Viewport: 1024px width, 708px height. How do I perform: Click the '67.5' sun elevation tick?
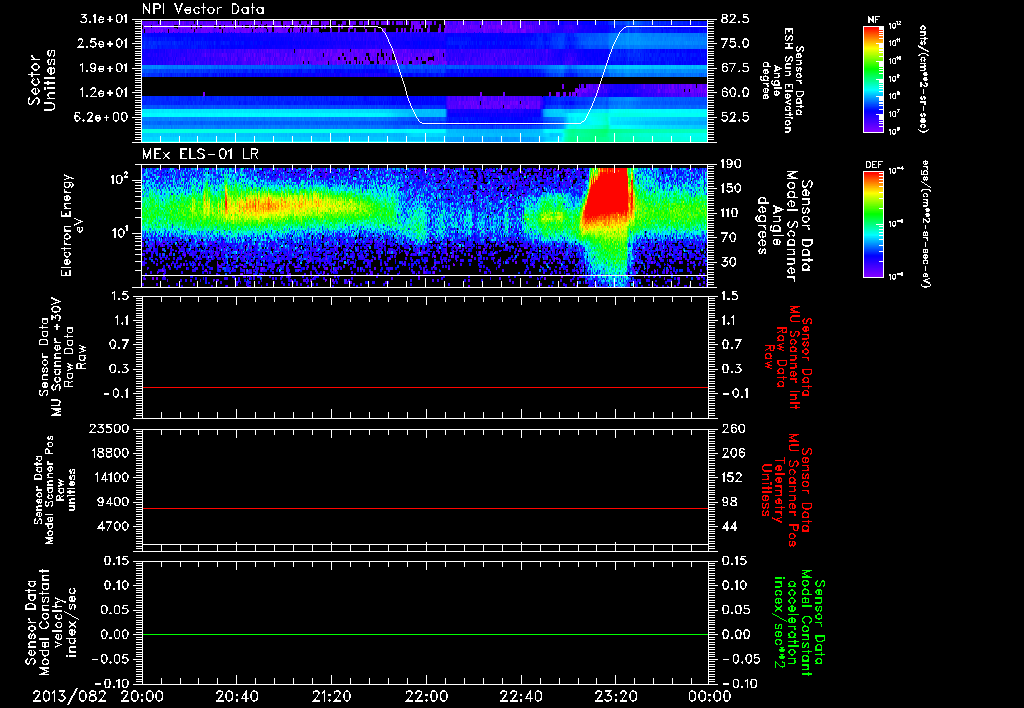coord(736,68)
